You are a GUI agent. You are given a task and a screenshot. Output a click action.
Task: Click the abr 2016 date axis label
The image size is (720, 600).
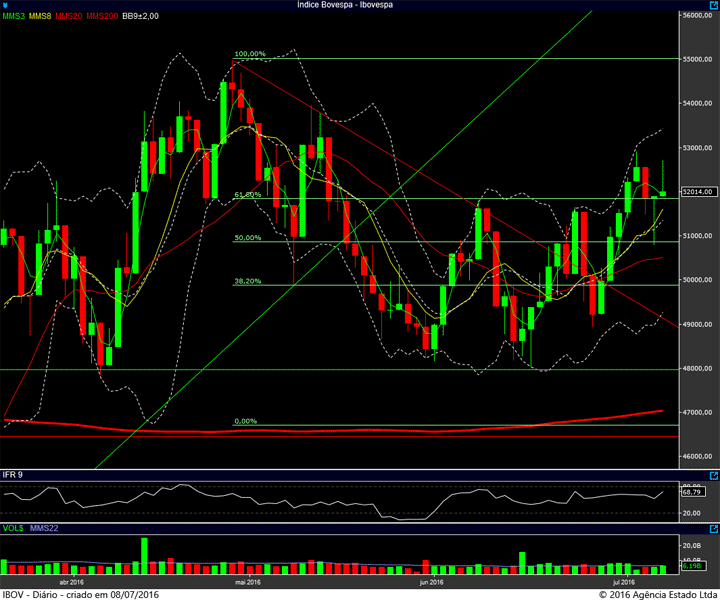72,582
